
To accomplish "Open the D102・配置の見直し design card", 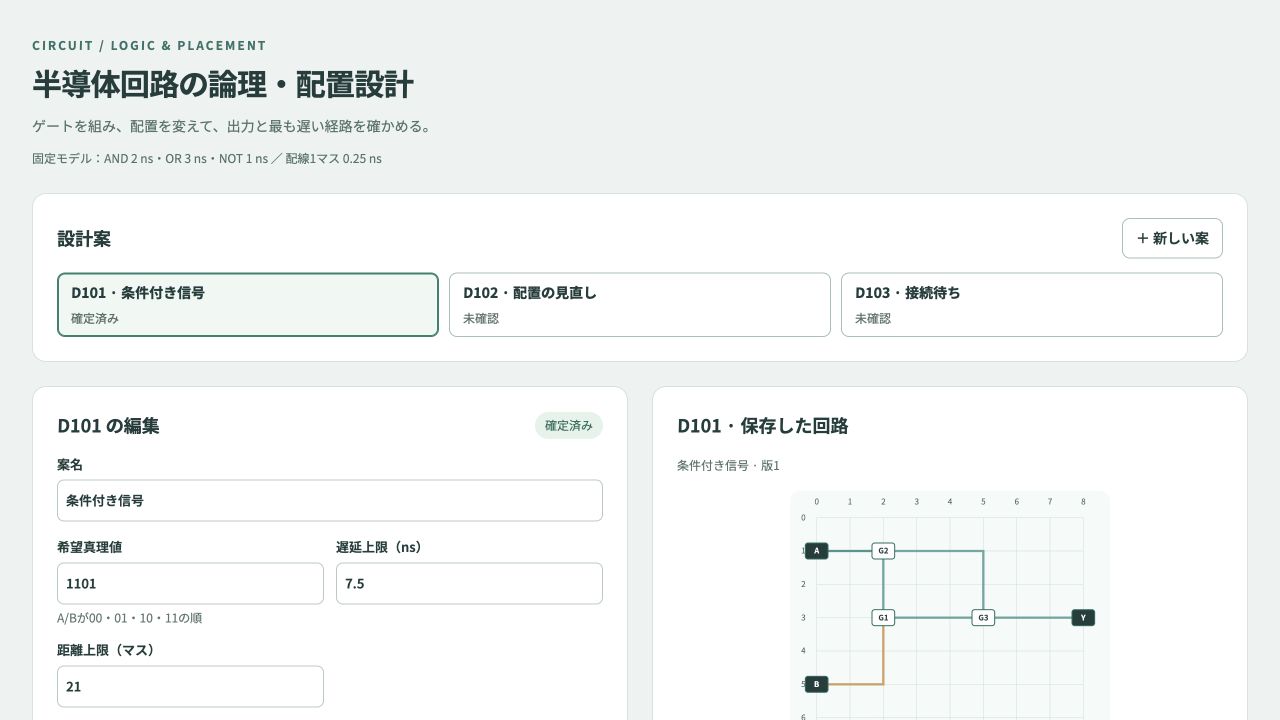I will point(640,305).
